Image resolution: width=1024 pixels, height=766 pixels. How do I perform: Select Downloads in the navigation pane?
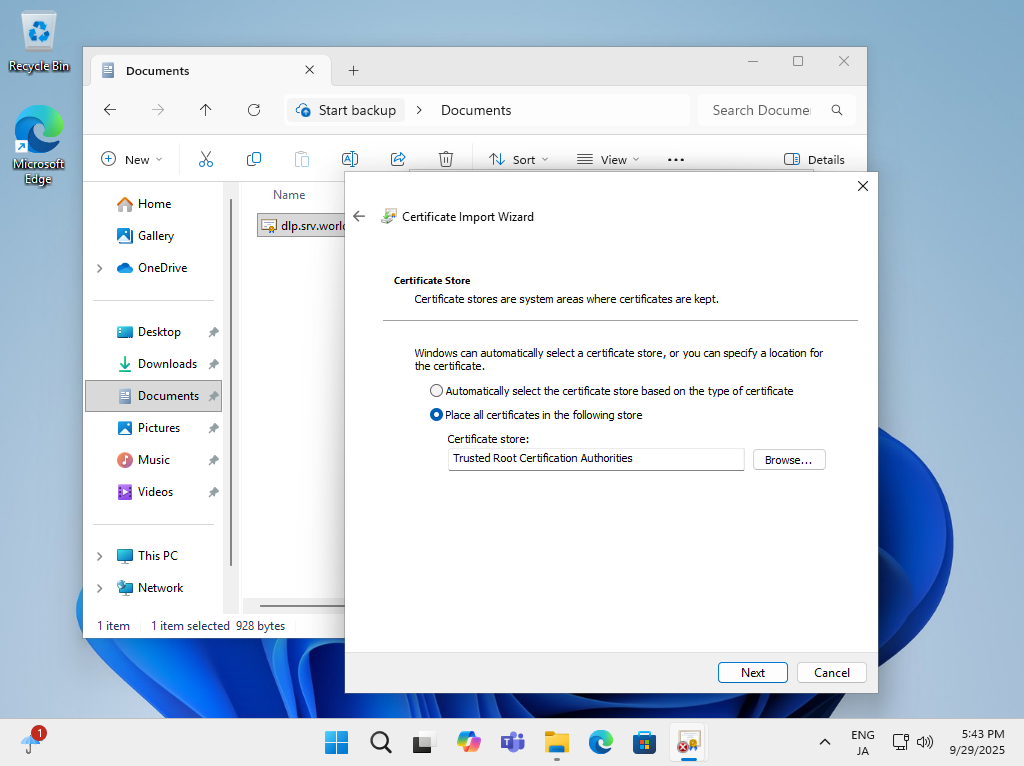[167, 364]
